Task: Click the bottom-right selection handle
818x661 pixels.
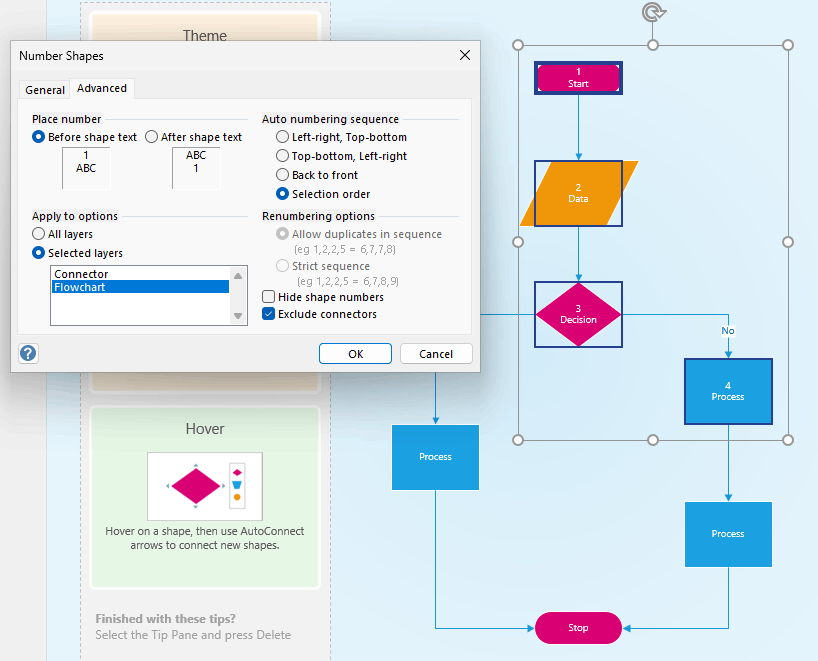Action: click(x=788, y=440)
